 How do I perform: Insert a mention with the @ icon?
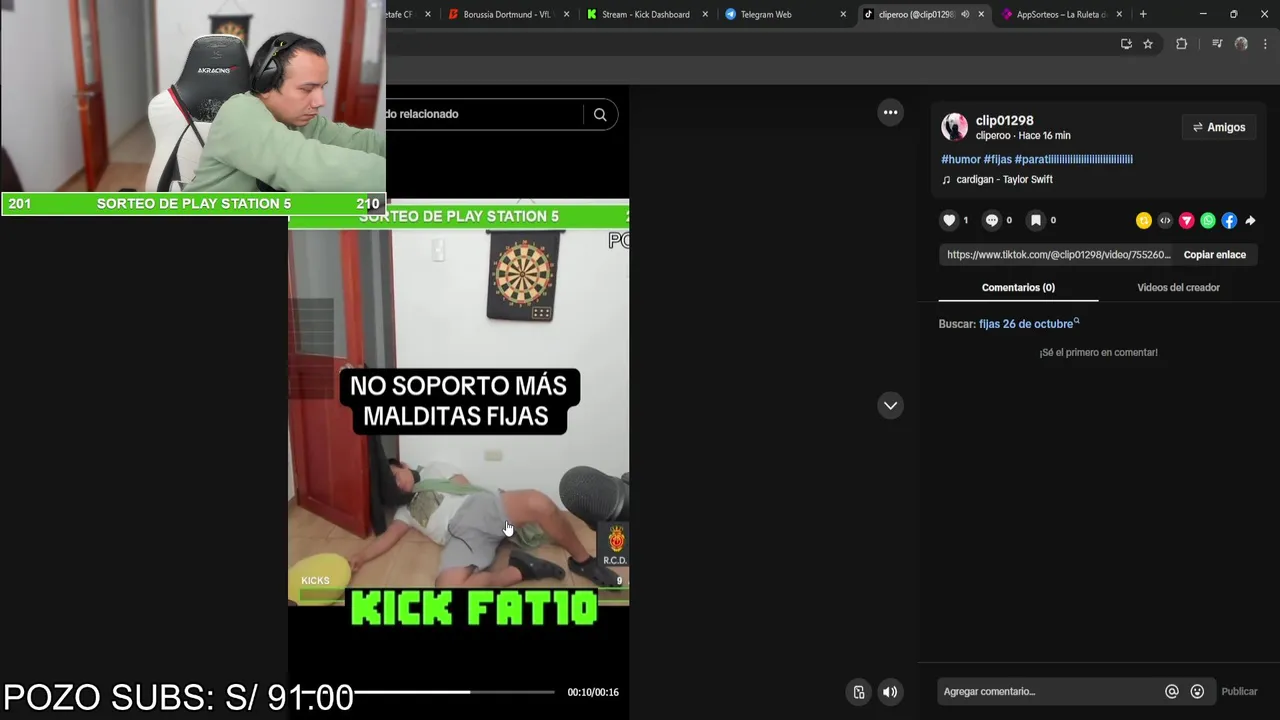coord(1172,691)
